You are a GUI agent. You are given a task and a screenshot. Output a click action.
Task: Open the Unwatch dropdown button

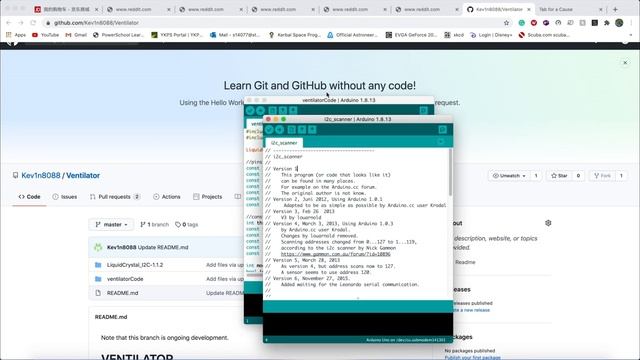(509, 176)
